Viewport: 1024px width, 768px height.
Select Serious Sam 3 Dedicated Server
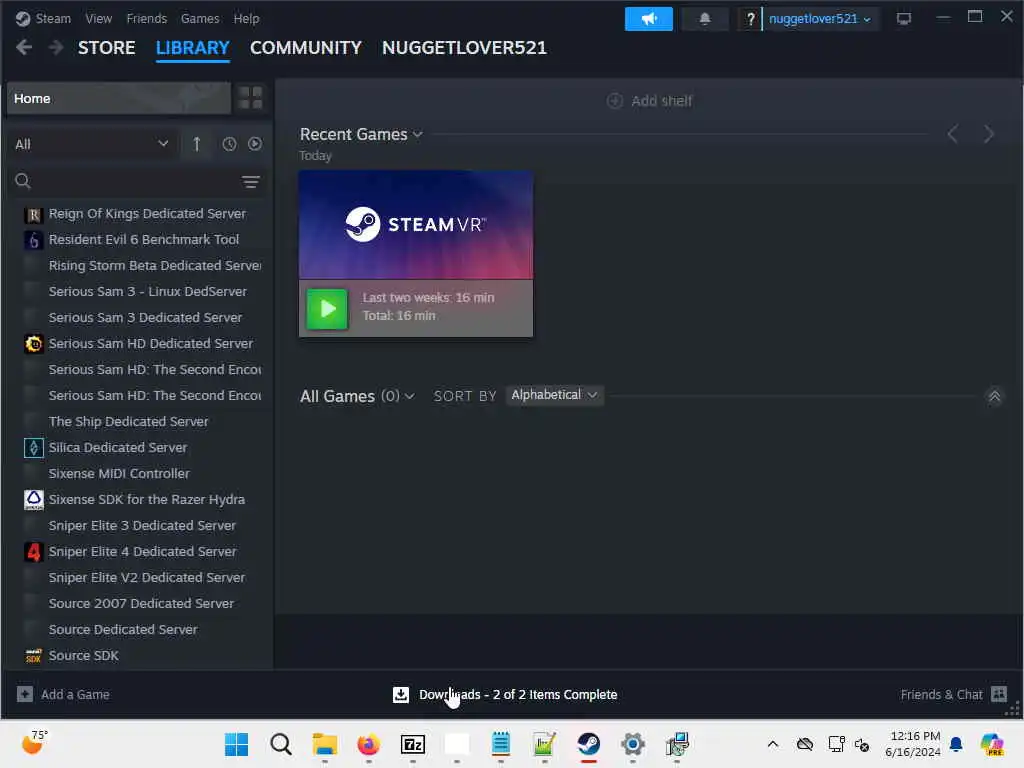pyautogui.click(x=137, y=317)
